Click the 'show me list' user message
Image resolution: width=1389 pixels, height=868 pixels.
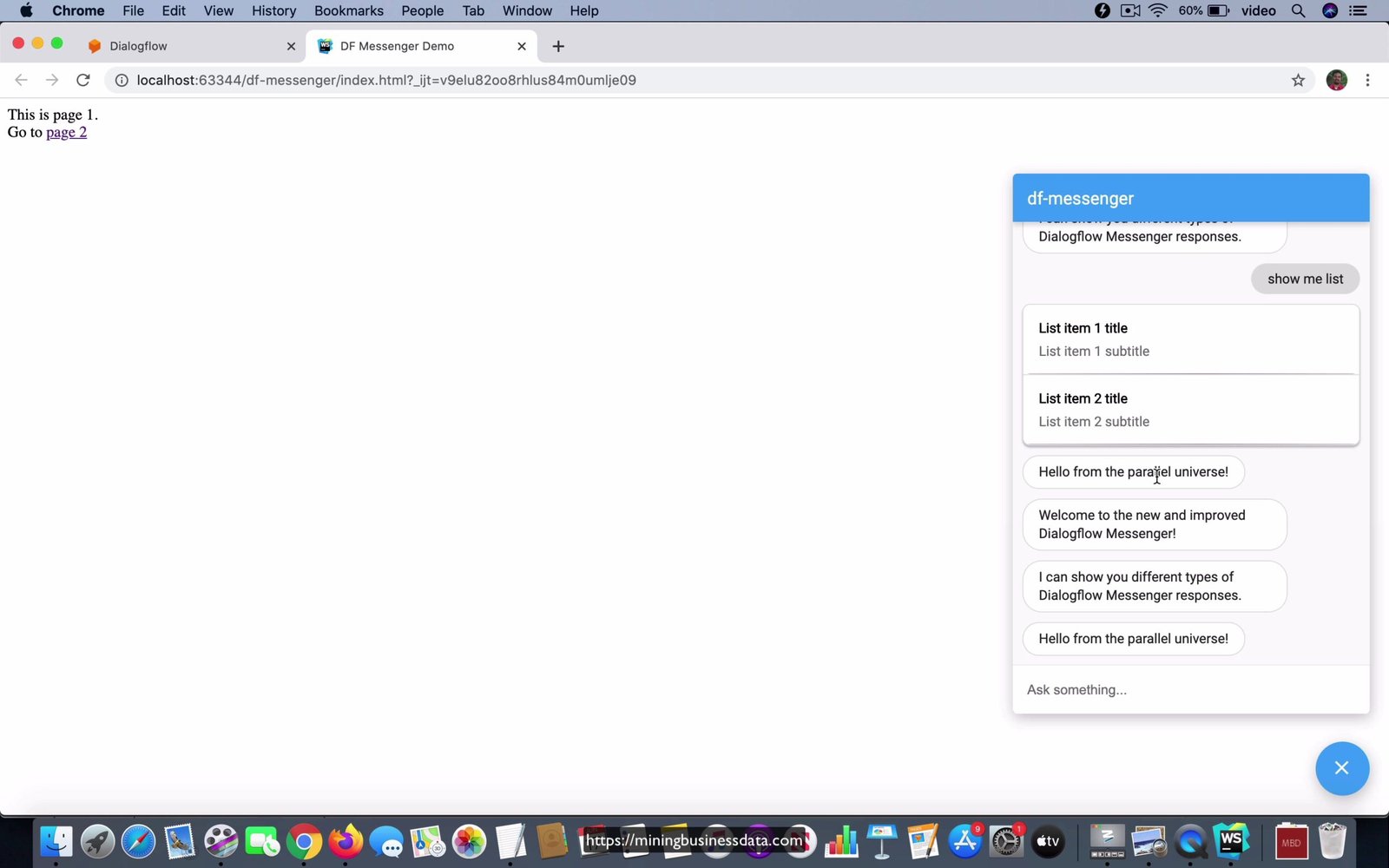tap(1305, 279)
